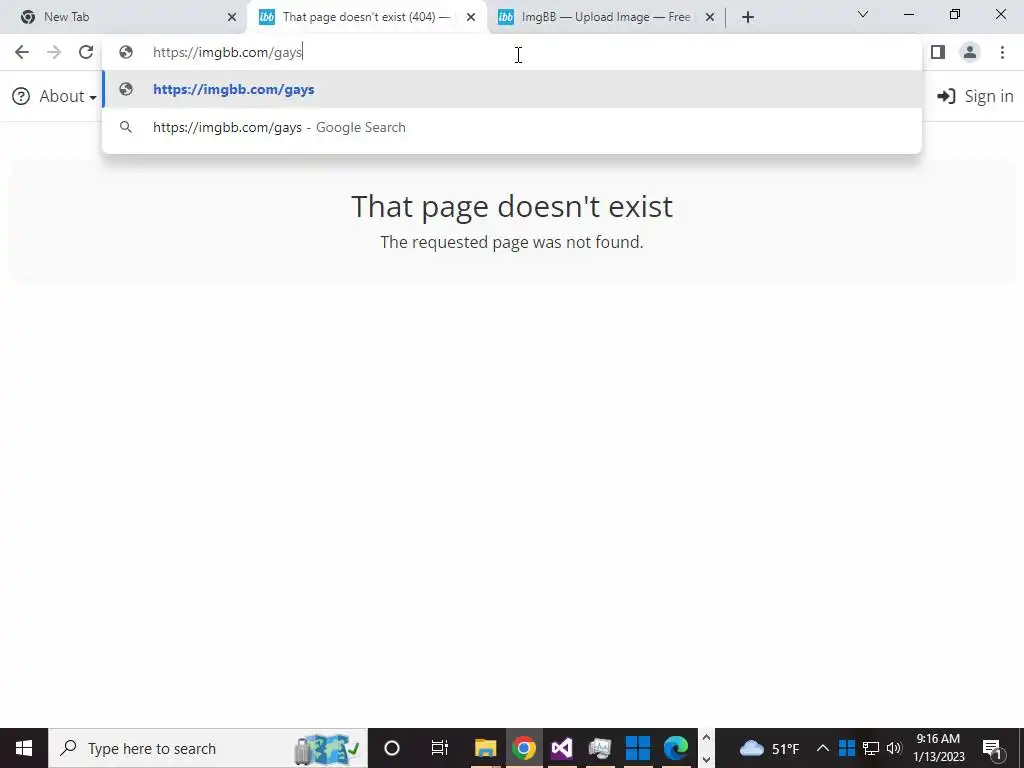Screen dimensions: 1024x768
Task: Click the "That page doesn't exist" heading
Action: pos(512,206)
